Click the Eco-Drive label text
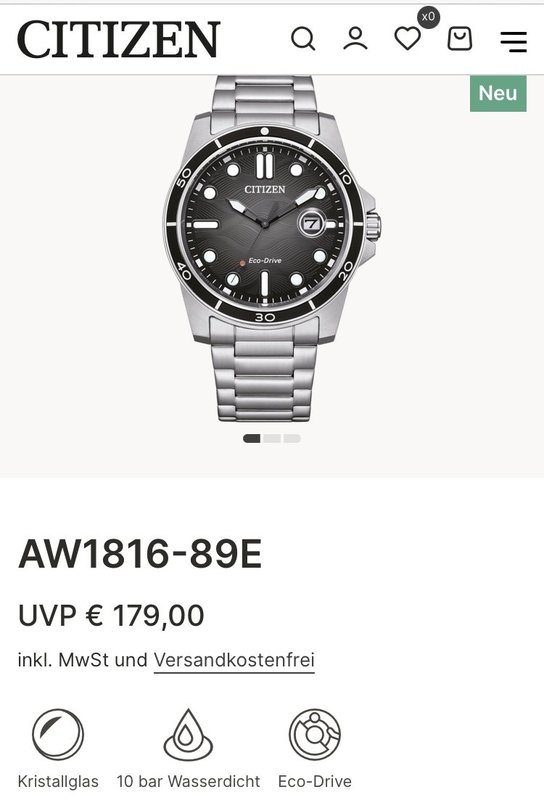Viewport: 544px width, 800px height. click(315, 781)
